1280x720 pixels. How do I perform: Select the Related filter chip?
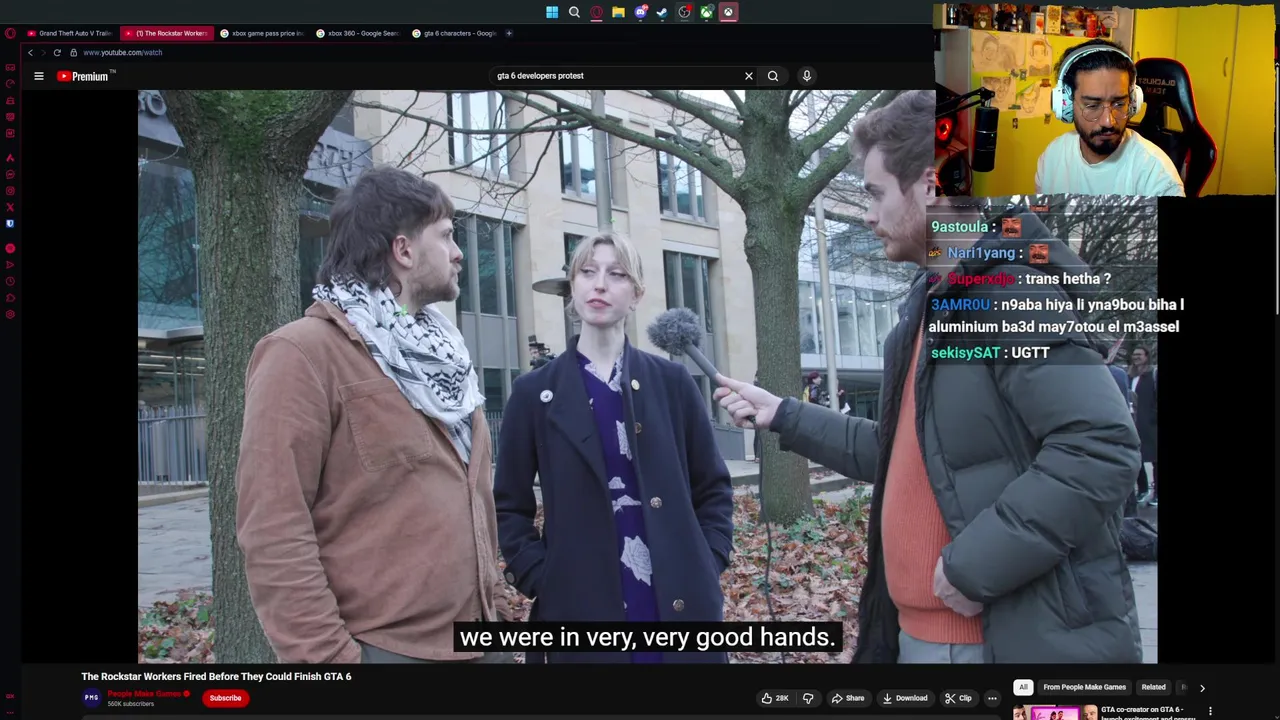tap(1153, 687)
